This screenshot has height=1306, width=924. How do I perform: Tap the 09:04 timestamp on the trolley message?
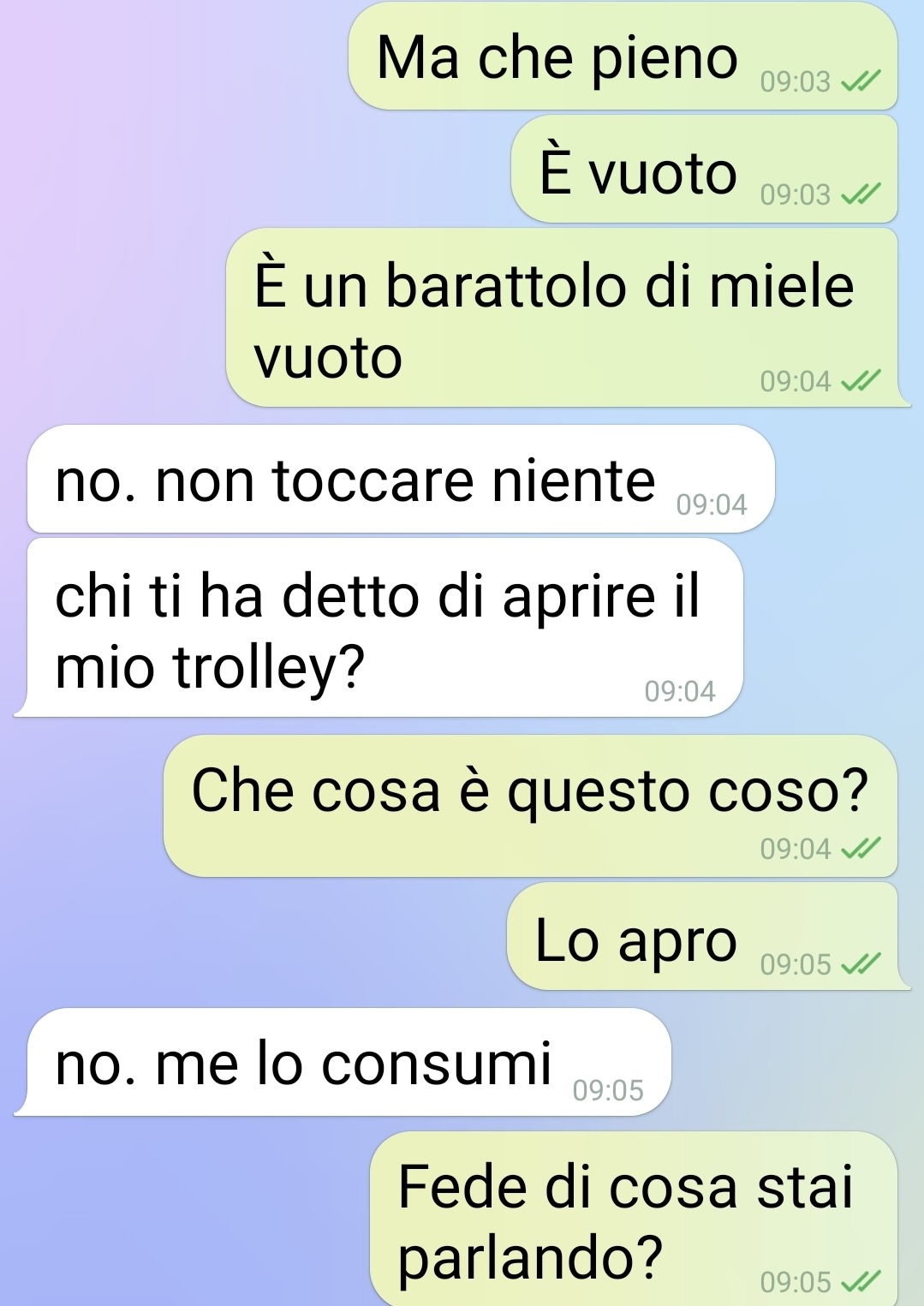[680, 691]
